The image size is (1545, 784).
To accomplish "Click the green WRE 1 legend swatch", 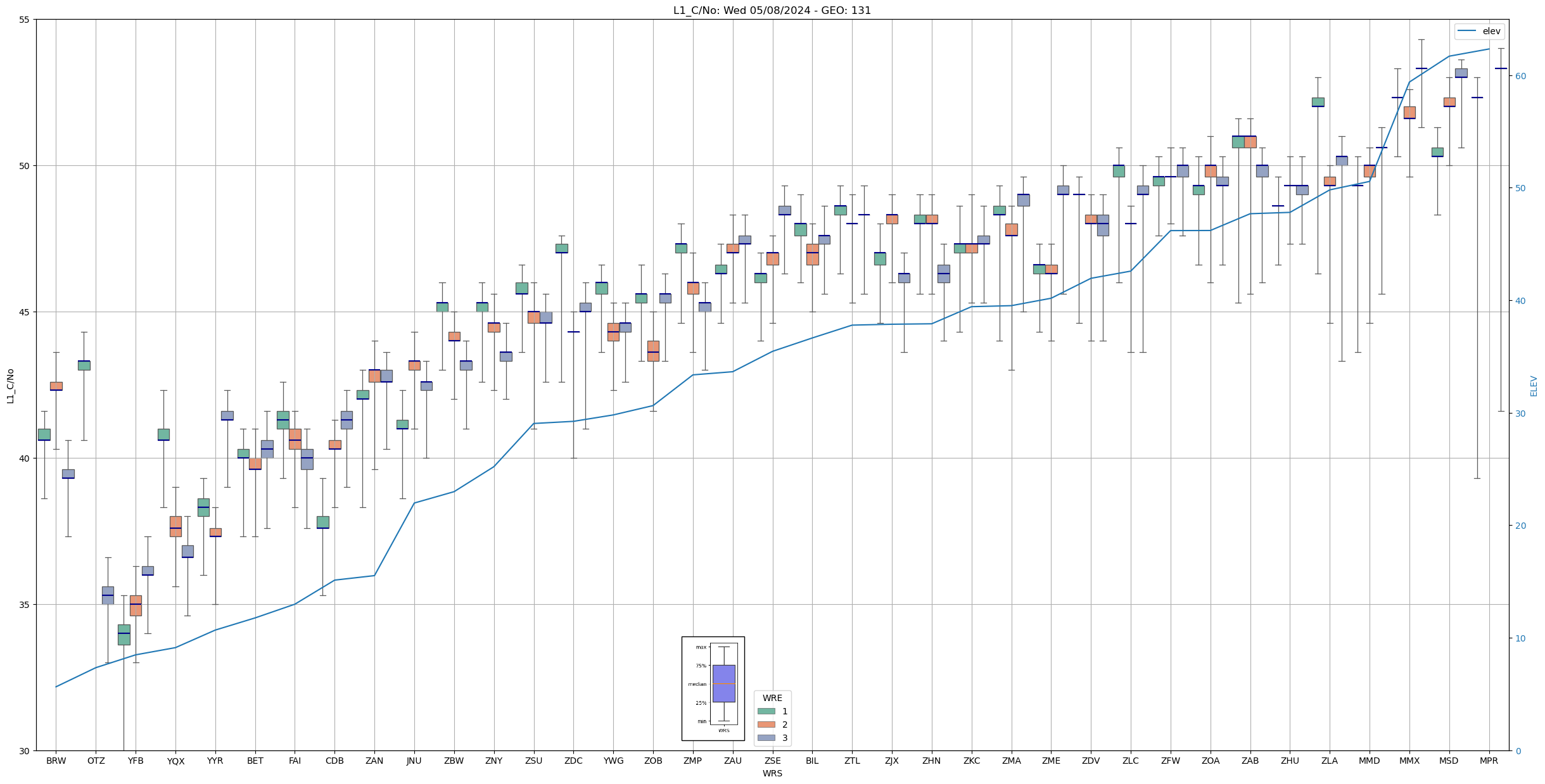I will 766,711.
